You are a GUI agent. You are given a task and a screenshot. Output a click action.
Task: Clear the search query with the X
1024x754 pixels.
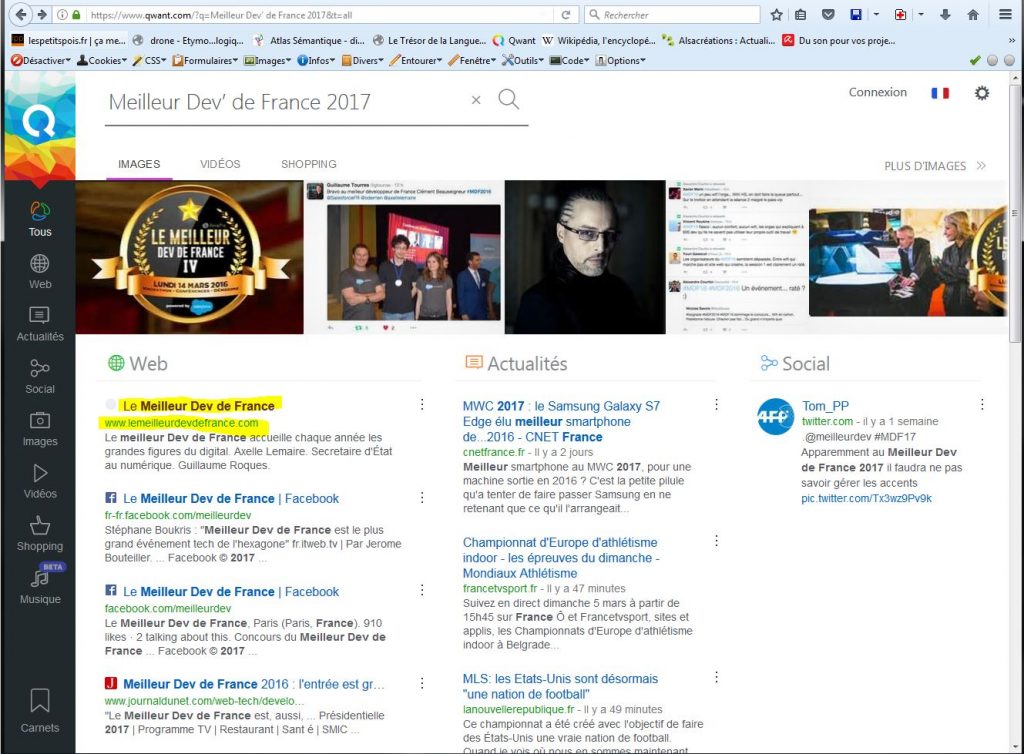point(476,100)
